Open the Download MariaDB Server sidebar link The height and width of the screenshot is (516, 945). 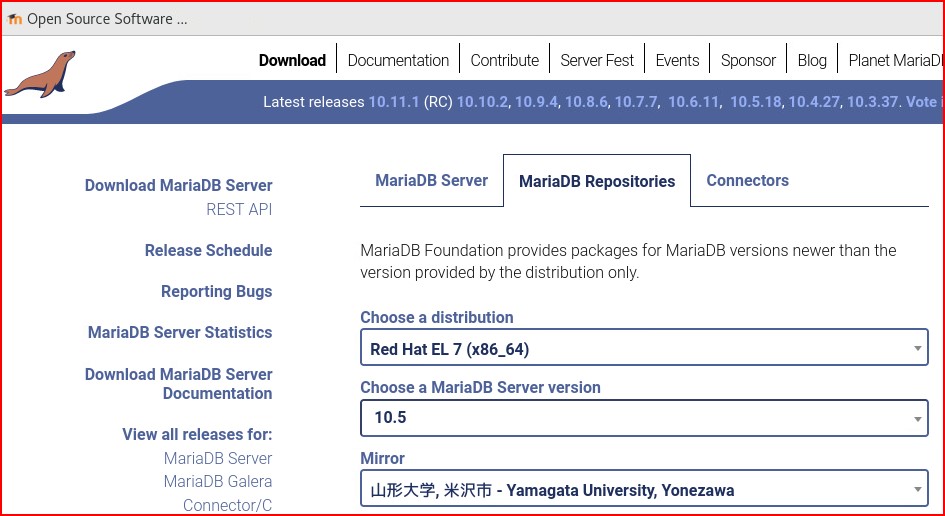click(x=178, y=185)
